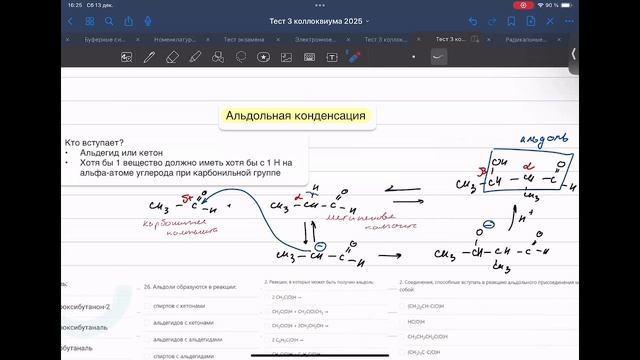Tap the red screen recording indicator
This screenshot has width=640, height=360.
[x=523, y=5]
